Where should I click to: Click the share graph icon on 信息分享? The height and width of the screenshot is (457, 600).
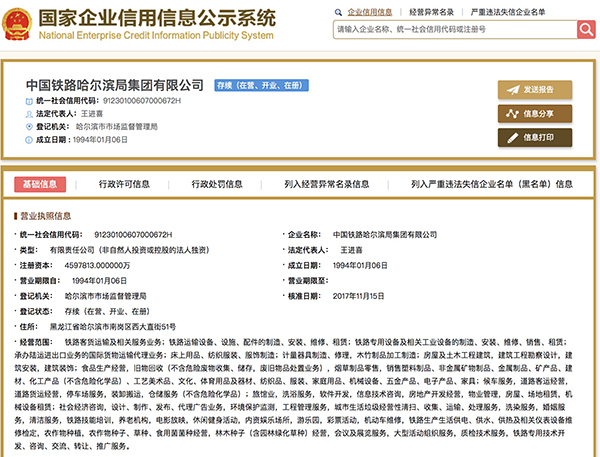pos(512,114)
